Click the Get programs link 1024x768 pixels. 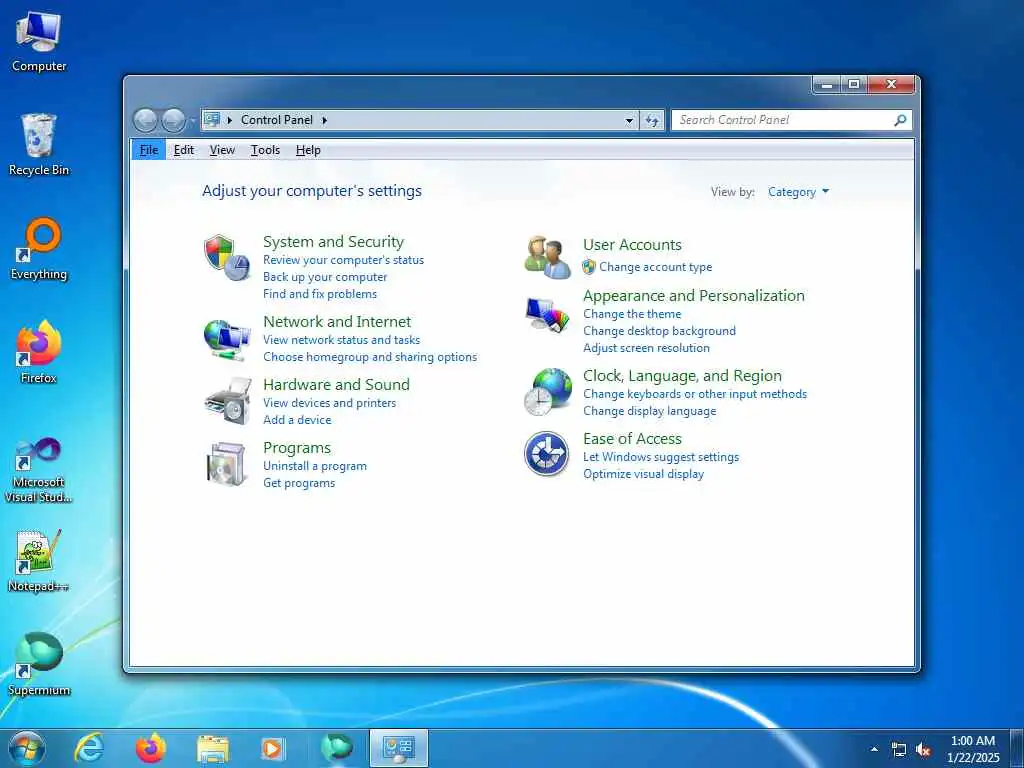[299, 483]
